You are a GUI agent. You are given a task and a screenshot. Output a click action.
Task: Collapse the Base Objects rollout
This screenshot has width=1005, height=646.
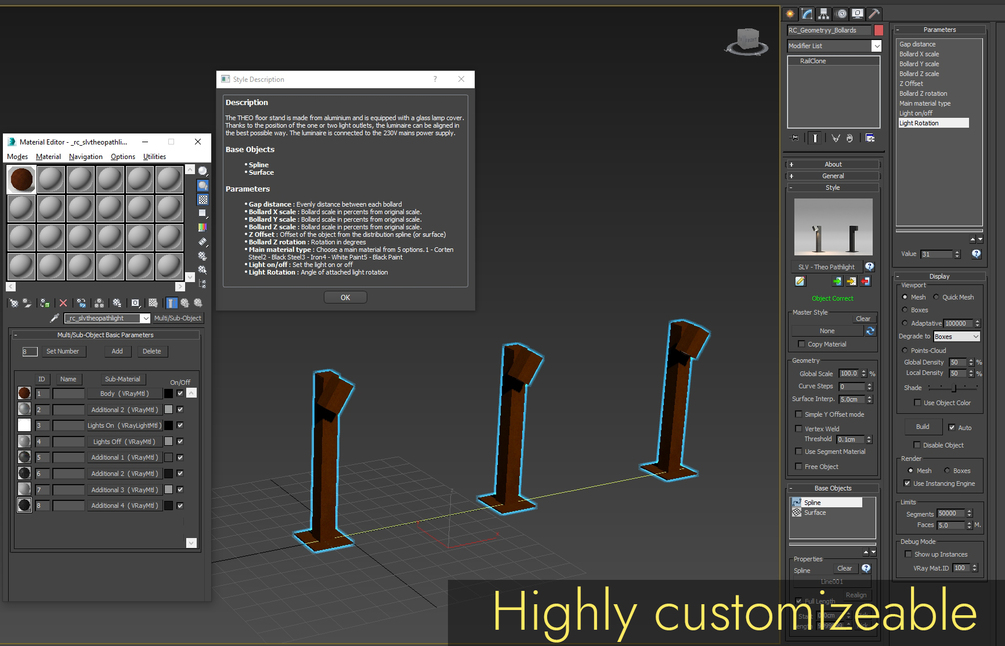[833, 488]
